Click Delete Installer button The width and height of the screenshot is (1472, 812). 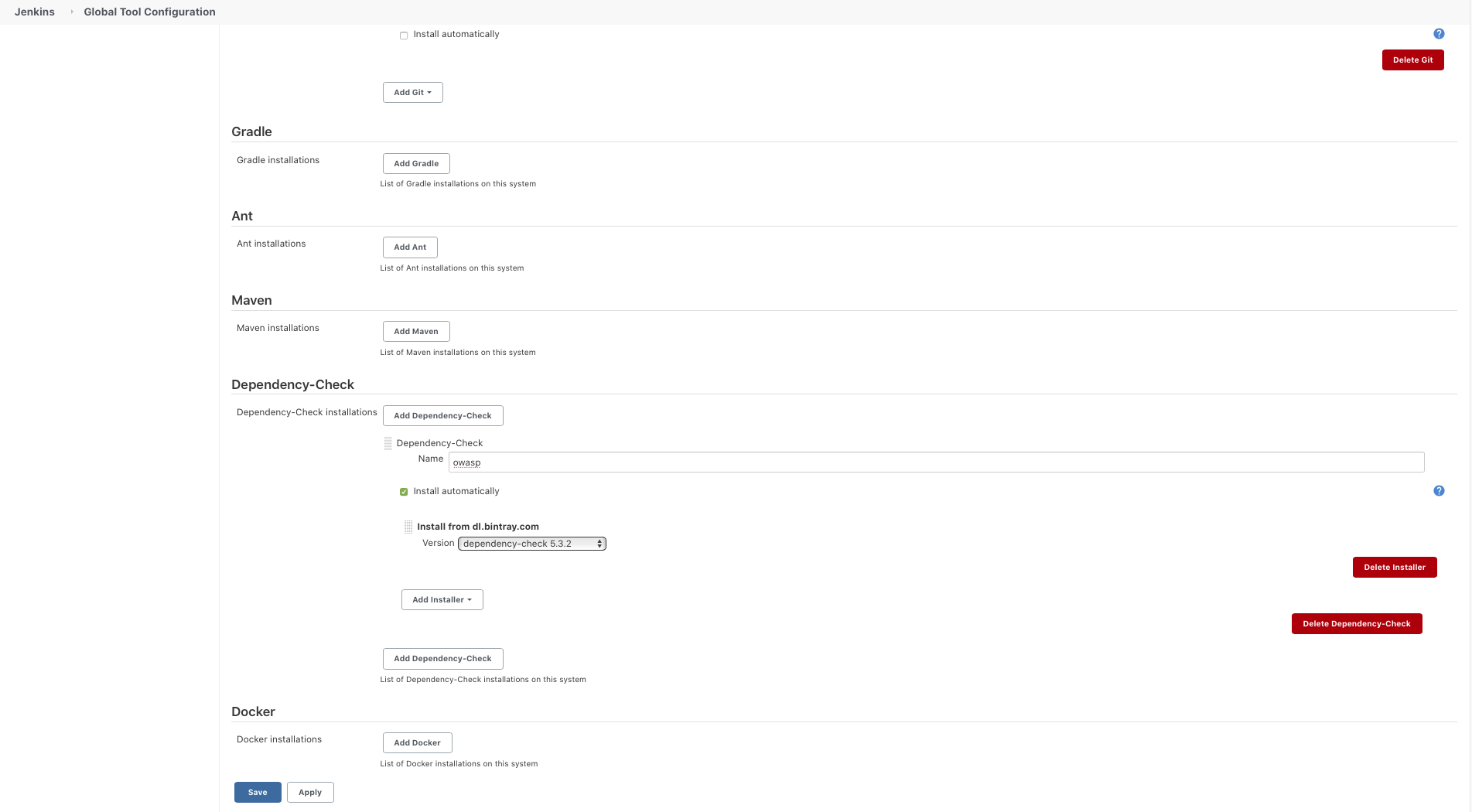pyautogui.click(x=1395, y=567)
